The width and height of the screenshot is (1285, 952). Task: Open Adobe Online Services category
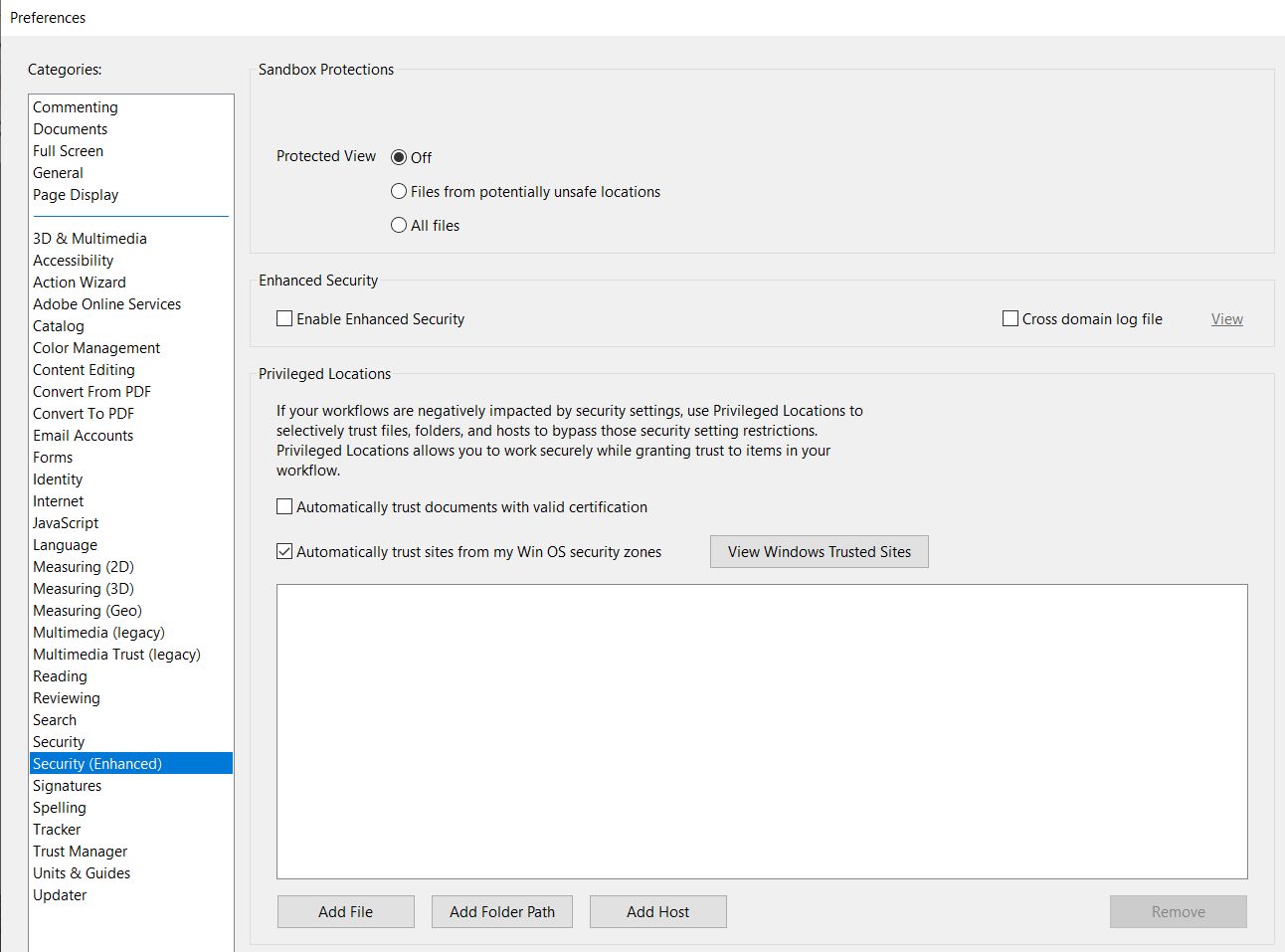(106, 304)
